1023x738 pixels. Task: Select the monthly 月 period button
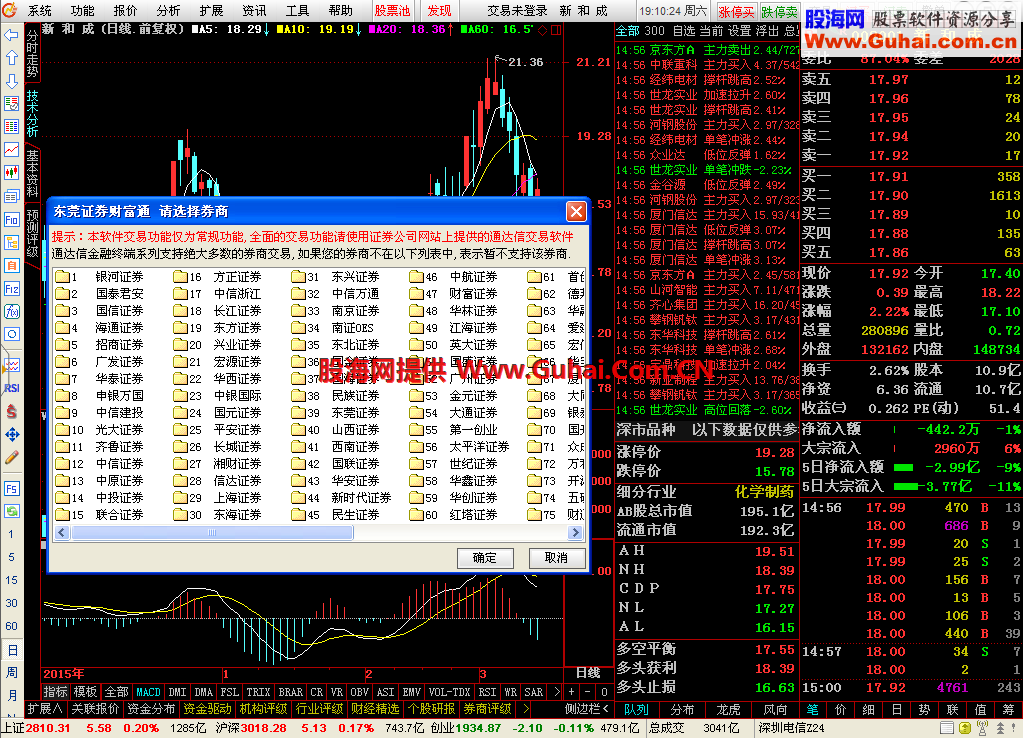[12, 696]
